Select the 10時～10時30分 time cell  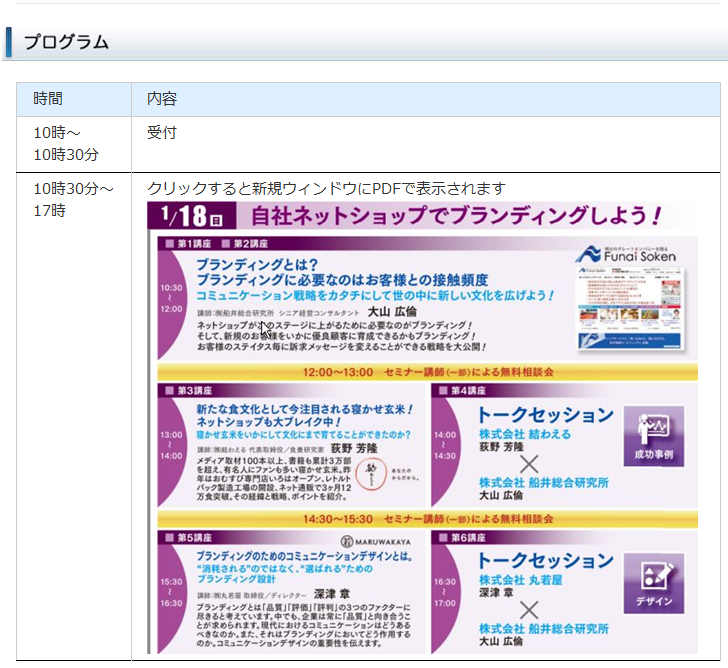(x=74, y=144)
